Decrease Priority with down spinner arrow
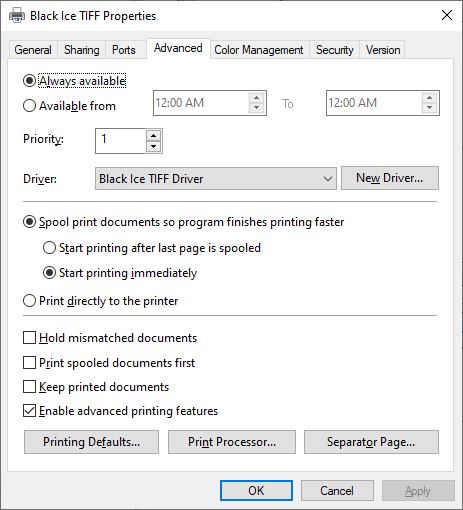Image resolution: width=463 pixels, height=510 pixels. pos(153,146)
